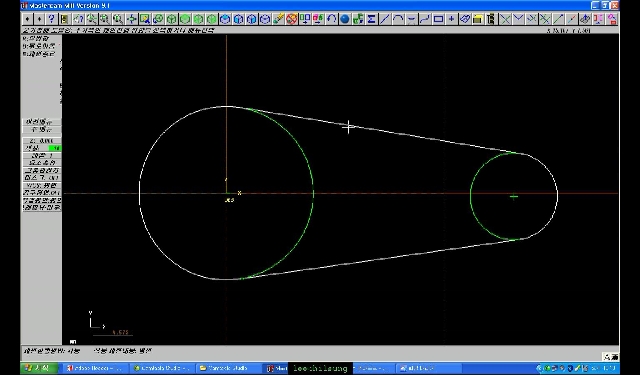This screenshot has width=640, height=375.
Task: Click the WCS setting in secondary menu
Action: 42,185
